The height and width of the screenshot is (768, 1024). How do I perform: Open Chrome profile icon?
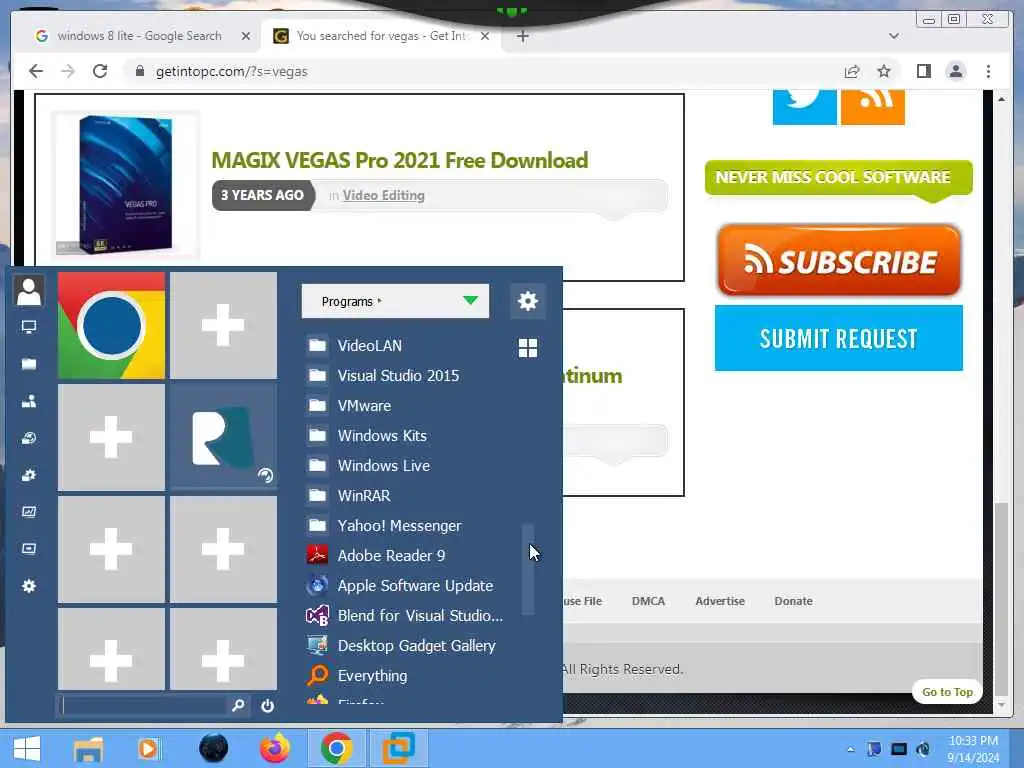pos(955,71)
